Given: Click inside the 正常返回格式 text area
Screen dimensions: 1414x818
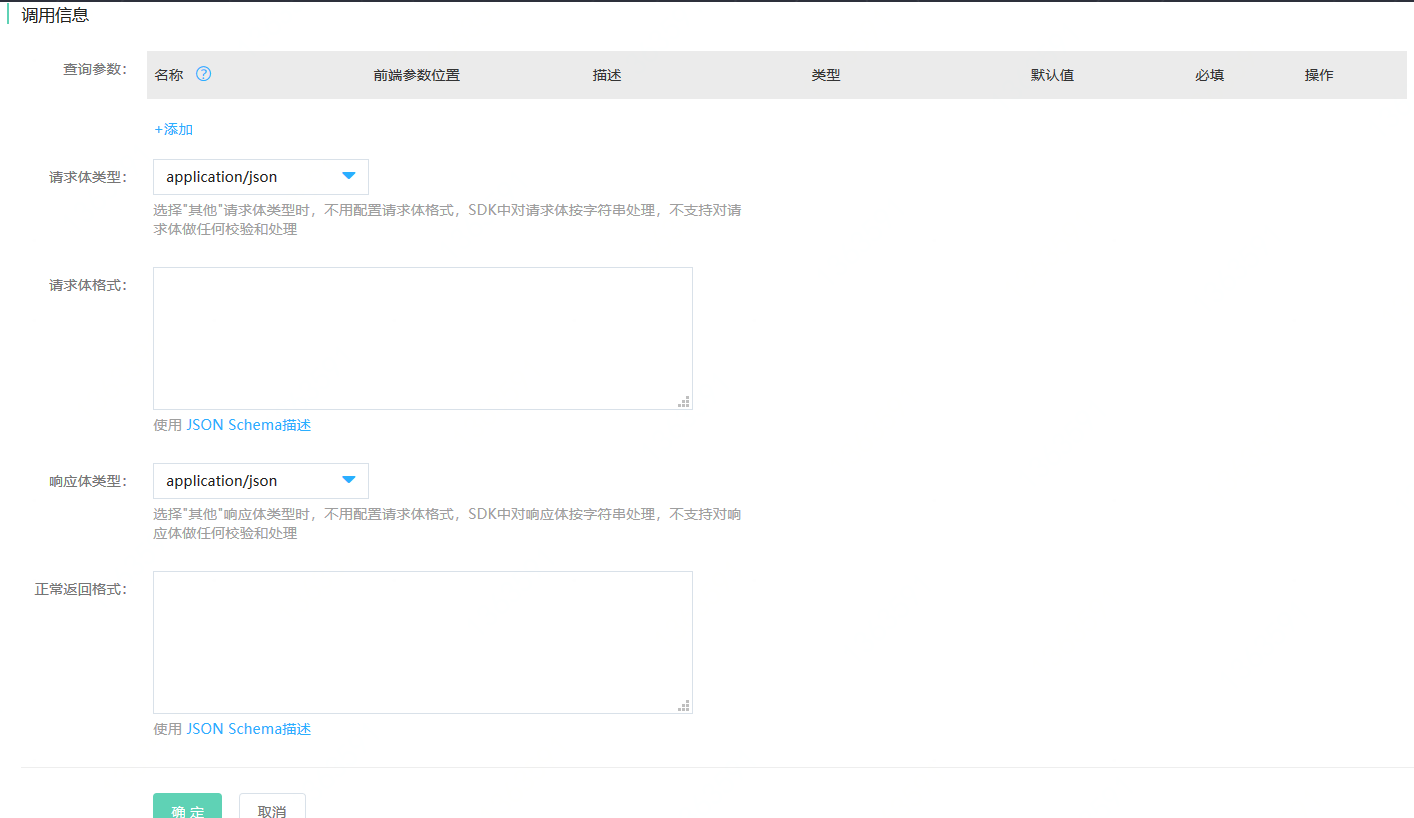Looking at the screenshot, I should [x=422, y=642].
